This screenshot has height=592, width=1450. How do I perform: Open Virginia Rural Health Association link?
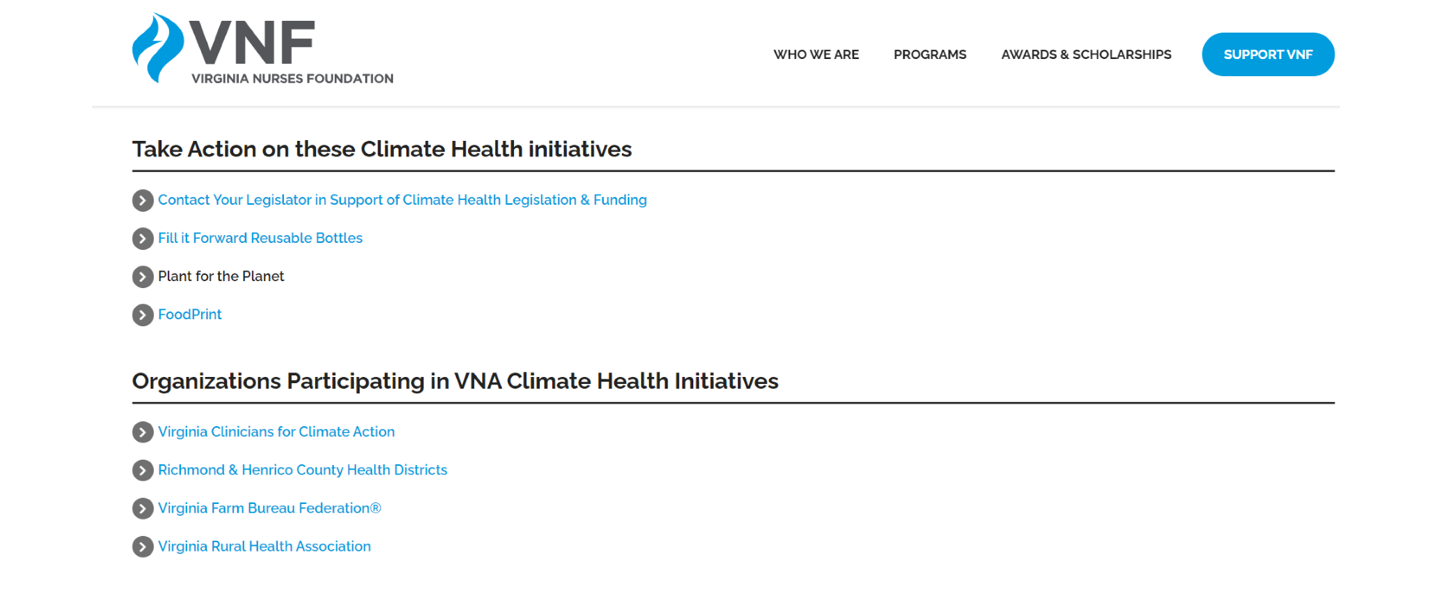coord(264,546)
